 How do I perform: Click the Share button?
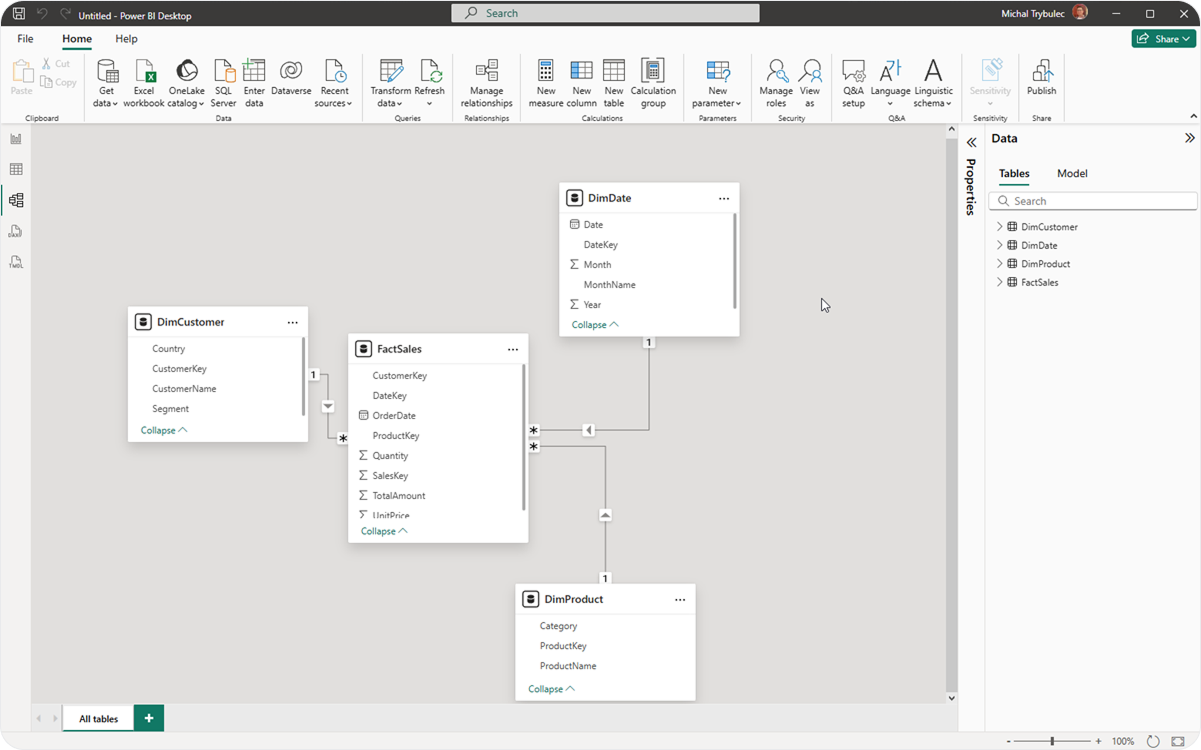click(x=1163, y=37)
